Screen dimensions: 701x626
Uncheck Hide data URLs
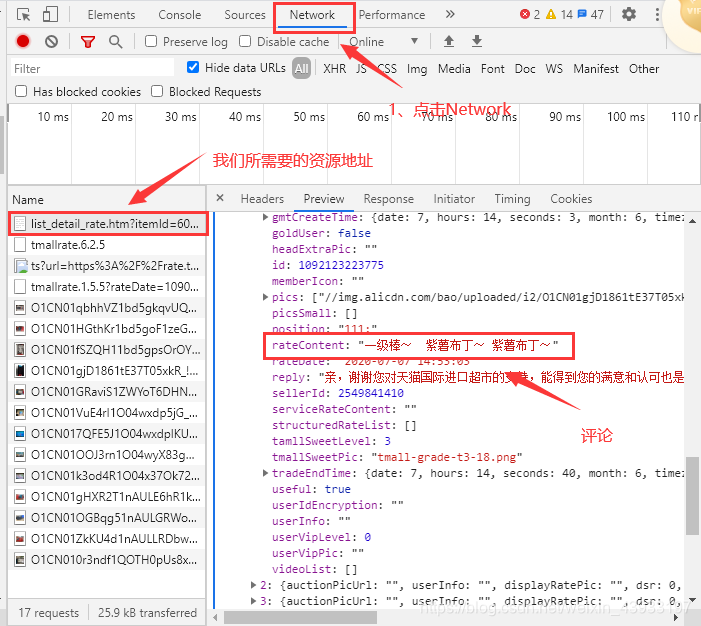coord(193,68)
